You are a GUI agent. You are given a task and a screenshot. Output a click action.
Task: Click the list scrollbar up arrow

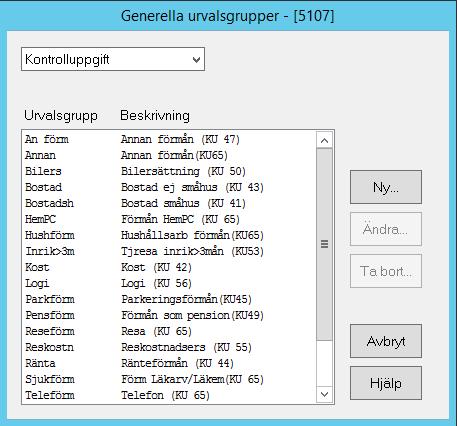click(324, 140)
